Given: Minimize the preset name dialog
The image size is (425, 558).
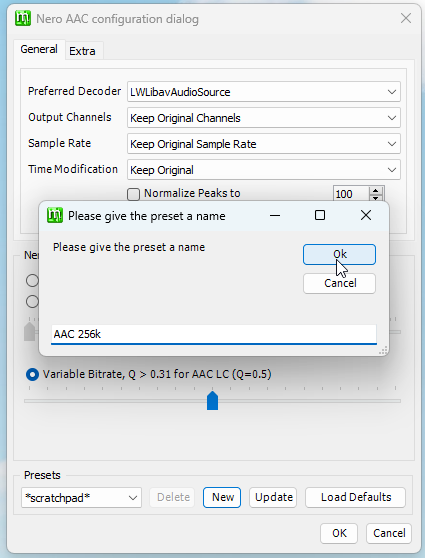Looking at the screenshot, I should click(x=275, y=215).
